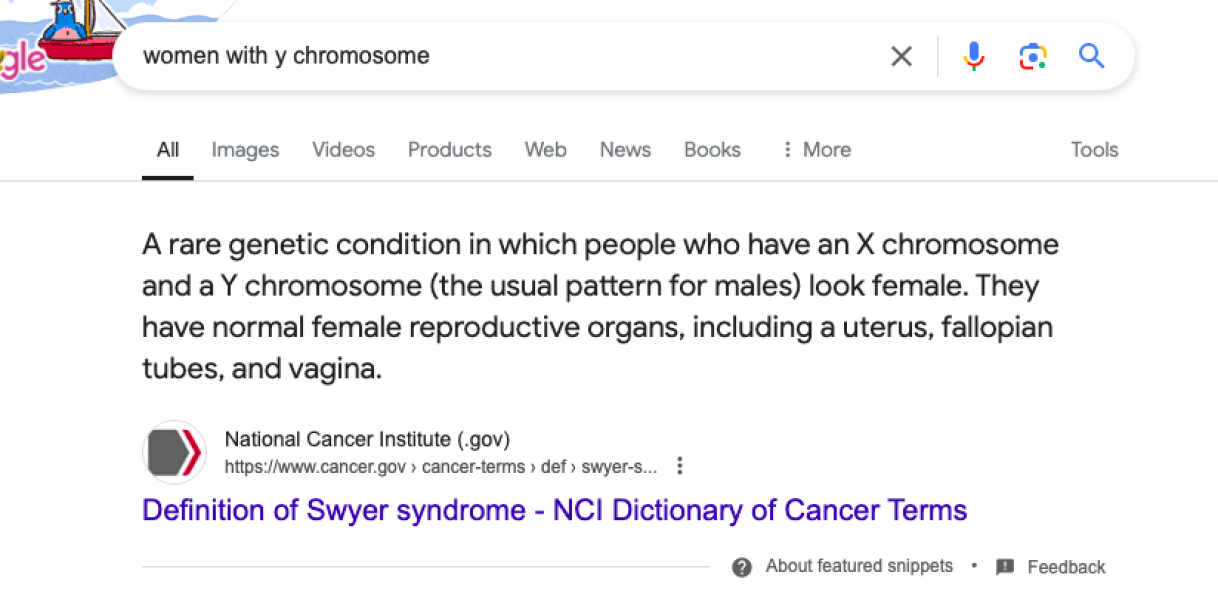1218x600 pixels.
Task: Open Google Lens image search
Action: coord(1032,56)
